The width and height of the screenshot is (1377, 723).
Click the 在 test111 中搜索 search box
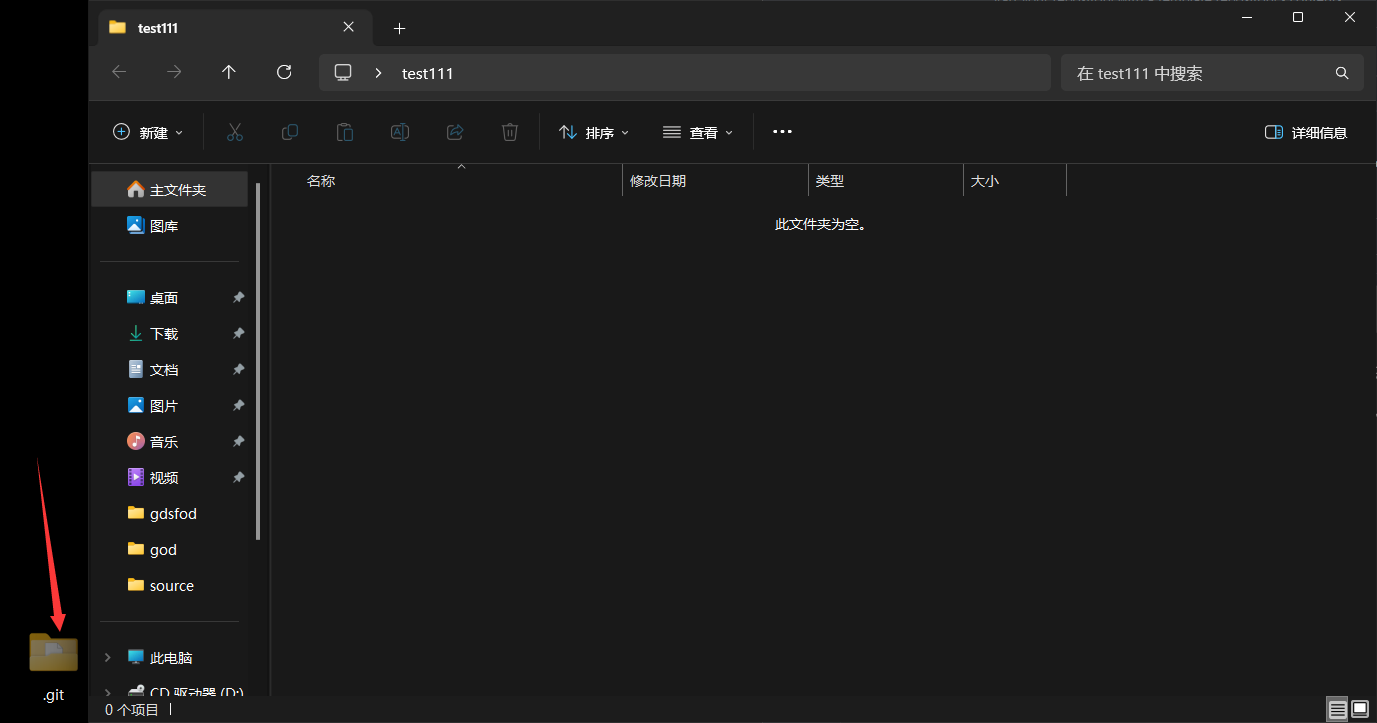click(1200, 73)
